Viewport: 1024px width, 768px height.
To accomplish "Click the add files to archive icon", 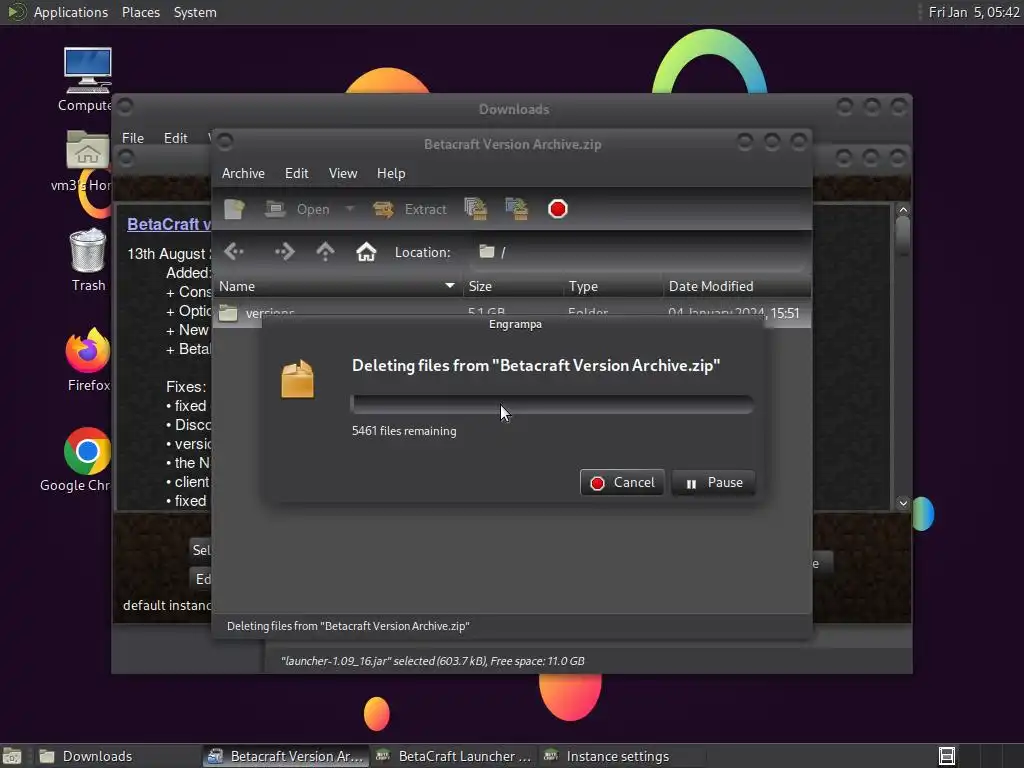I will [x=475, y=209].
